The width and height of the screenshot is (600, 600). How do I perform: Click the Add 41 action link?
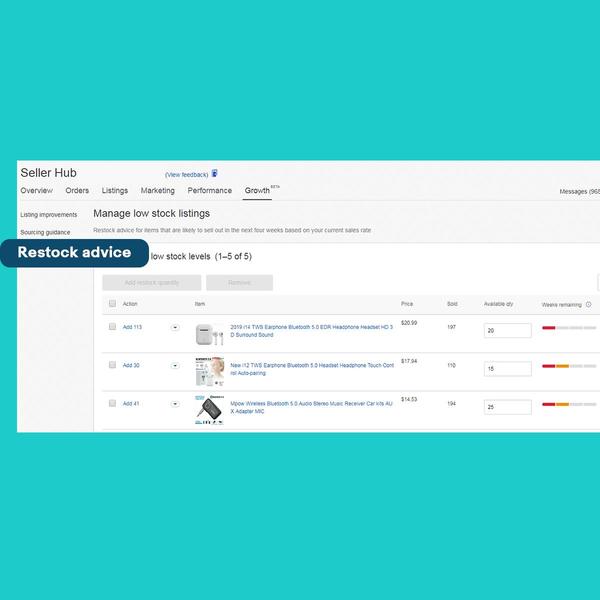[x=131, y=404]
